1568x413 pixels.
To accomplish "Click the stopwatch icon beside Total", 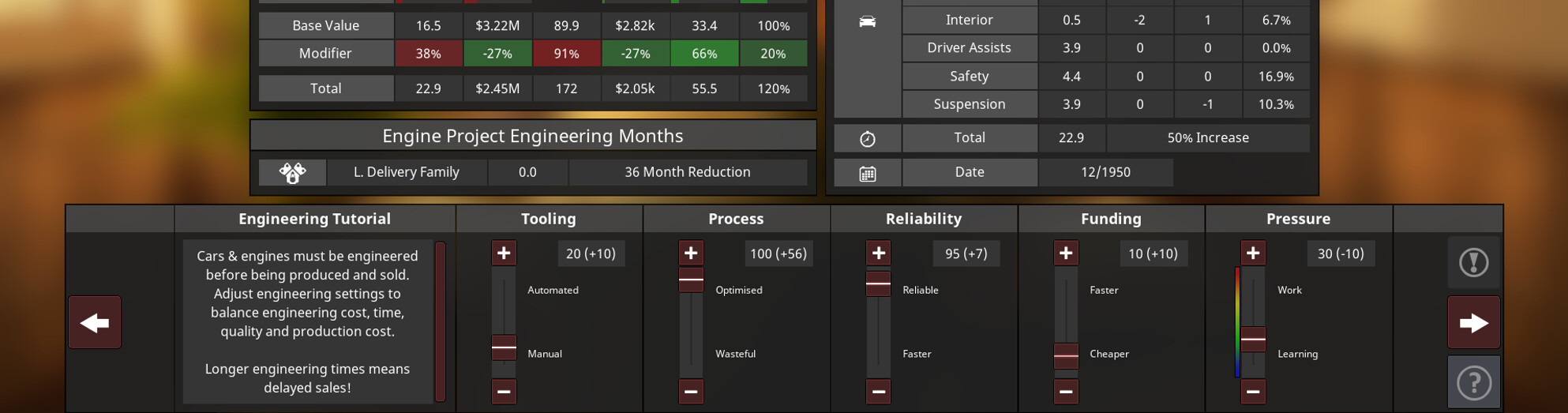I will click(867, 138).
